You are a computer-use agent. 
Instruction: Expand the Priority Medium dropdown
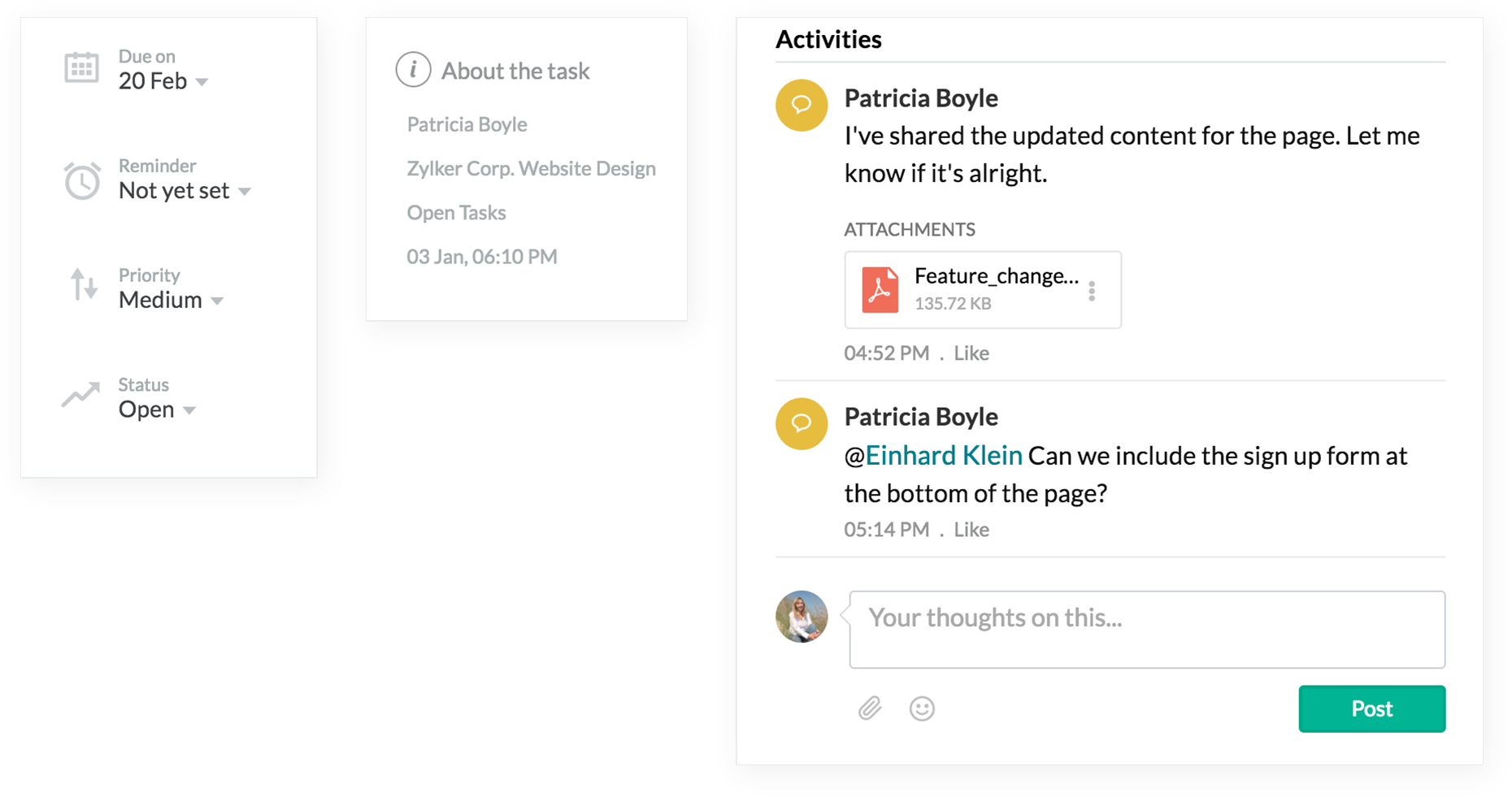217,301
